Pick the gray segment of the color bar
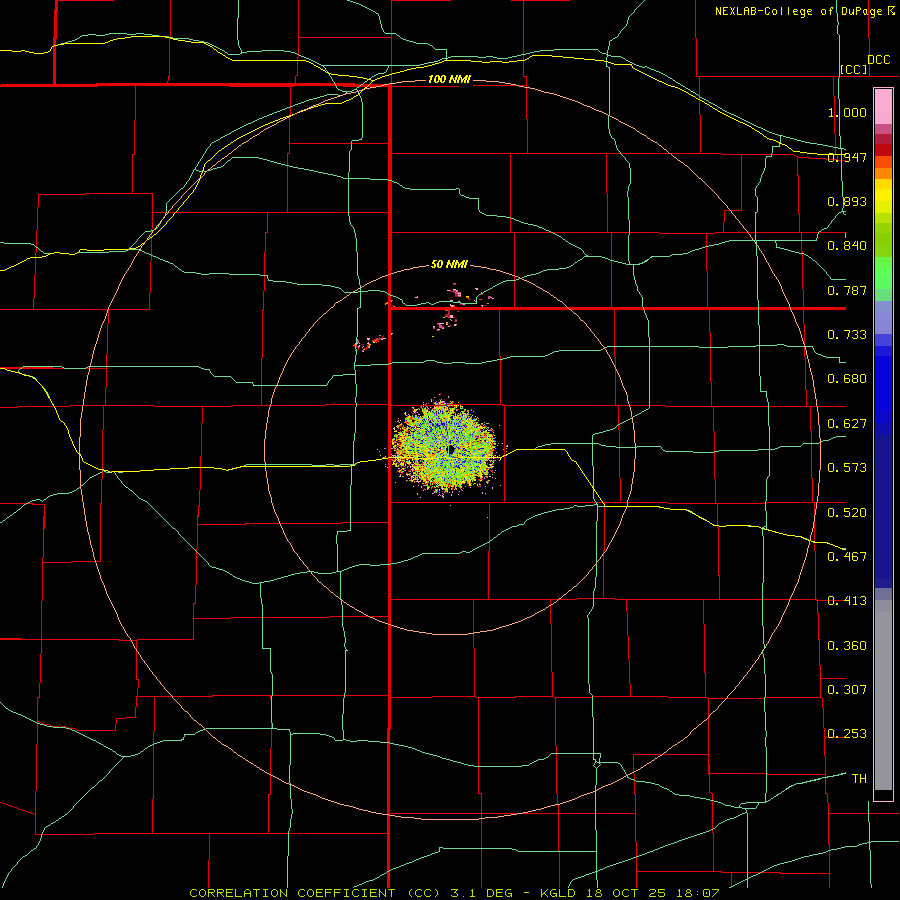This screenshot has width=900, height=900. (x=883, y=695)
